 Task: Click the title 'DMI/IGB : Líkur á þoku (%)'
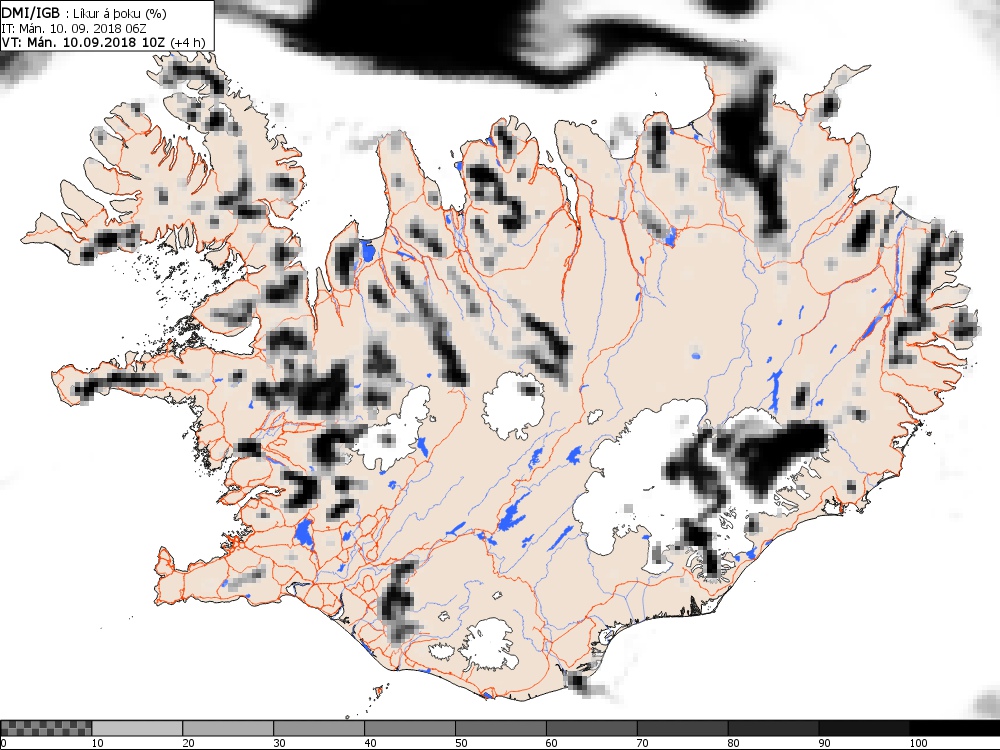point(85,13)
